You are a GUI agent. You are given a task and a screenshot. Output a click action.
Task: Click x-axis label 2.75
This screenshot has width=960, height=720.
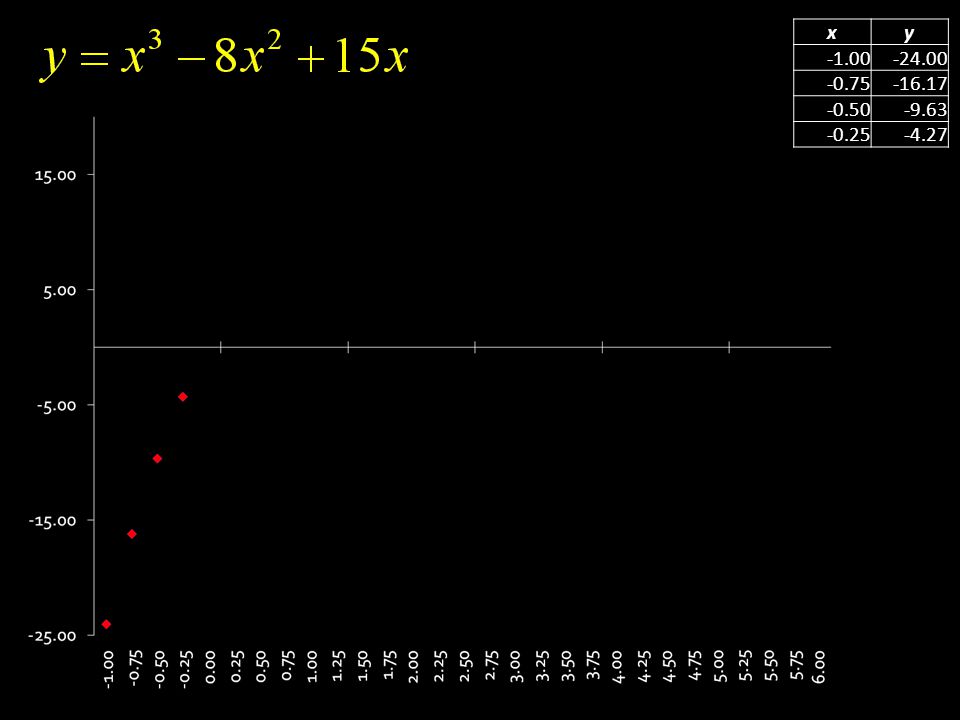pos(490,666)
